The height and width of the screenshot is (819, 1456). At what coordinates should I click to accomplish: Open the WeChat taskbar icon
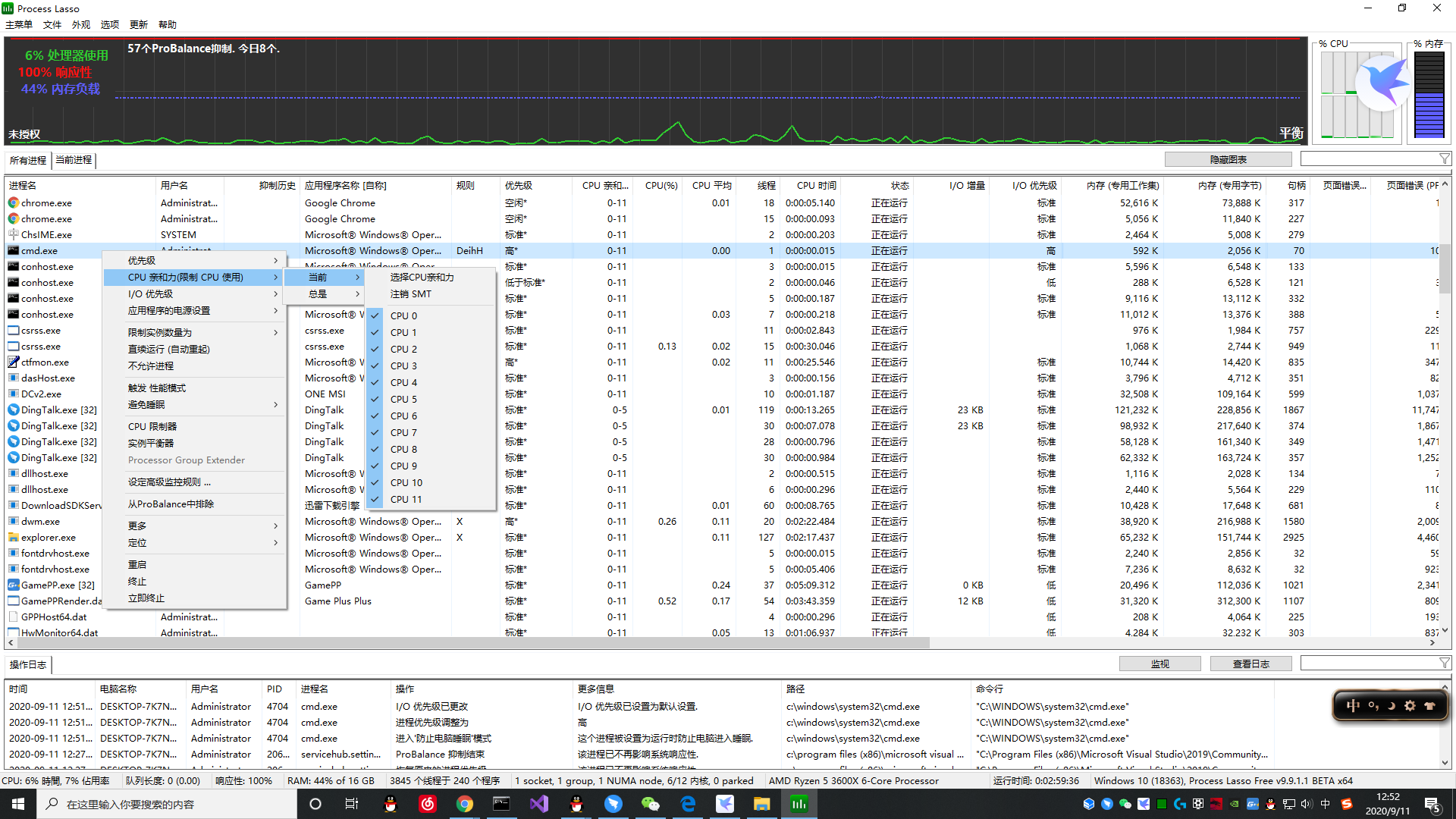[651, 804]
